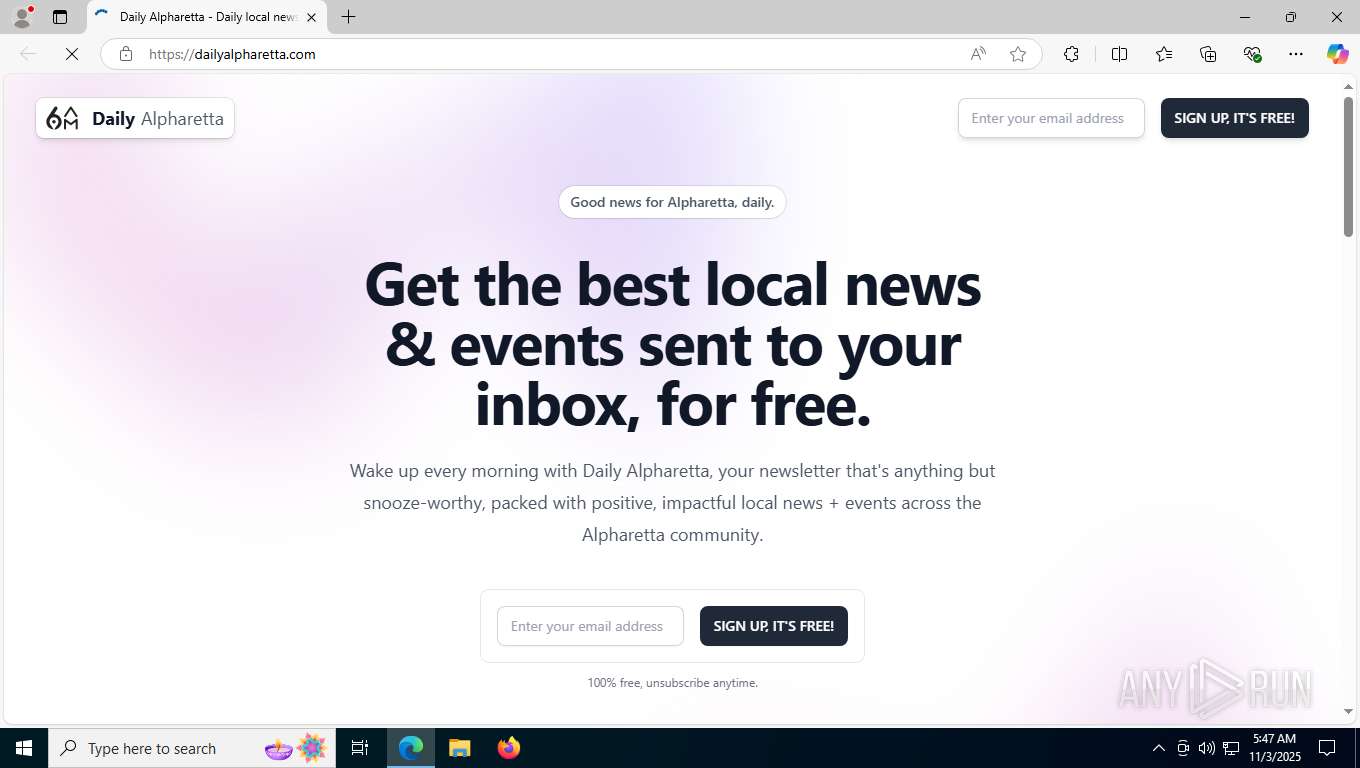
Task: Open the tab actions menu icon
Action: tap(60, 17)
